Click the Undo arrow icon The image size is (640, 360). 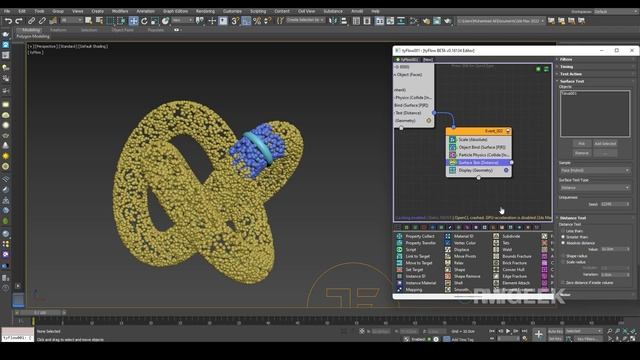coord(8,21)
